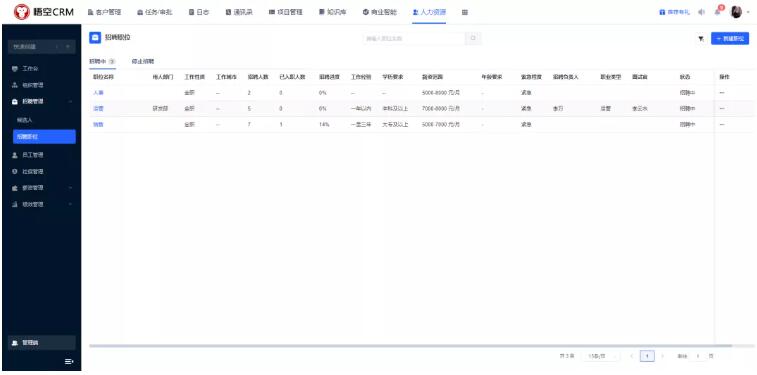This screenshot has height=375, width=757.
Task: Click the search magnifier button
Action: 473,39
